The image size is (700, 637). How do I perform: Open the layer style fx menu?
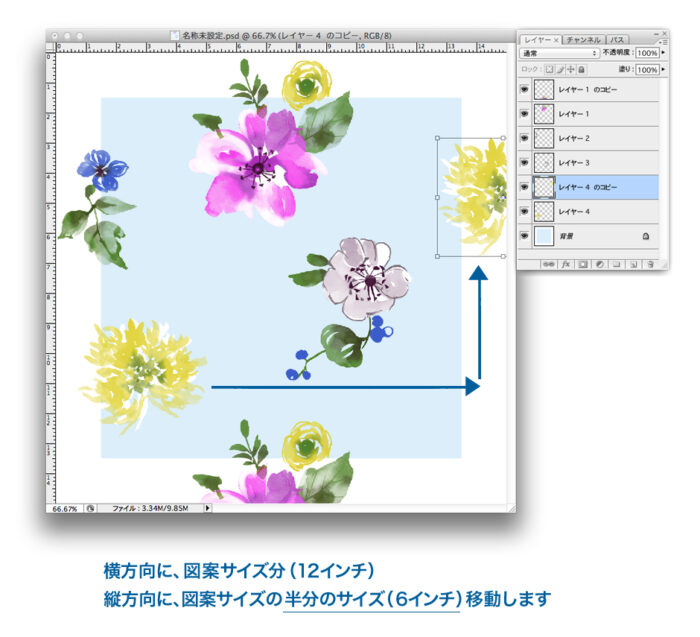click(x=566, y=264)
